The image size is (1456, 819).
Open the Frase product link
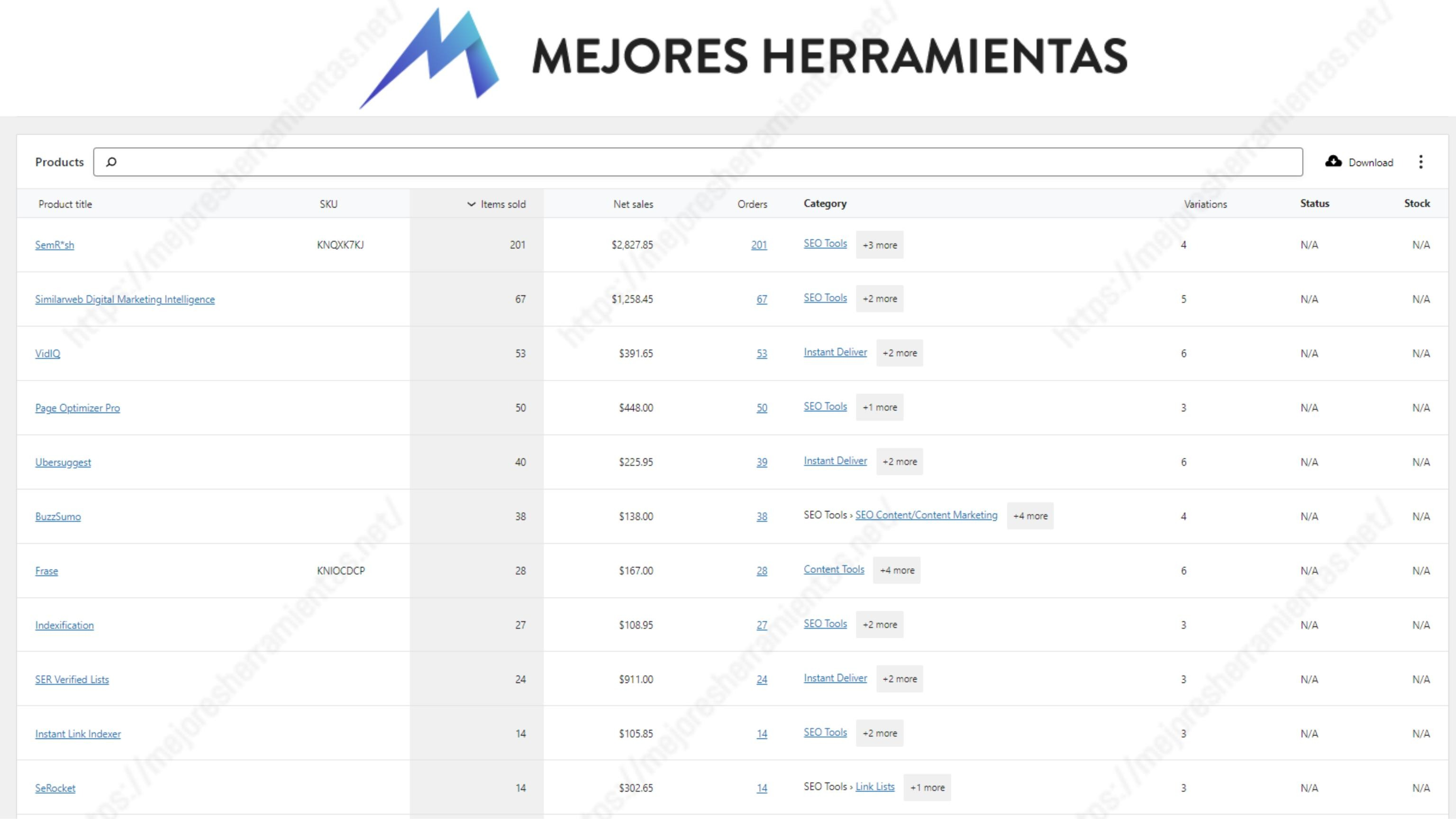[46, 571]
